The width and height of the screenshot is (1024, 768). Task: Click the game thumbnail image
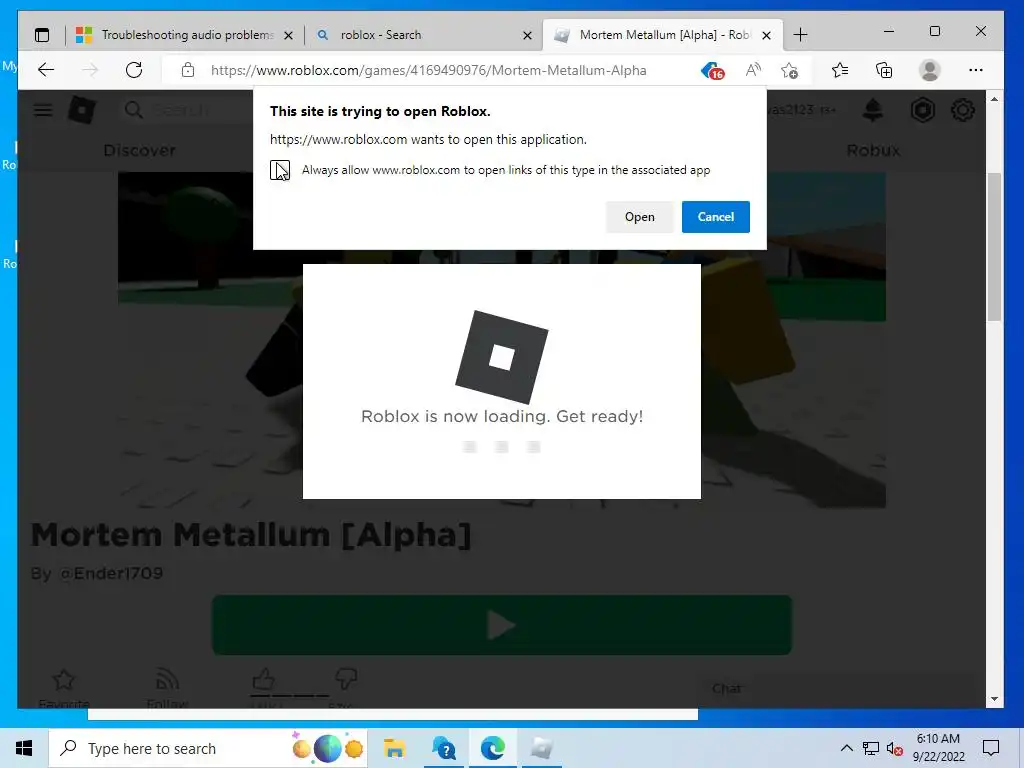[x=502, y=340]
